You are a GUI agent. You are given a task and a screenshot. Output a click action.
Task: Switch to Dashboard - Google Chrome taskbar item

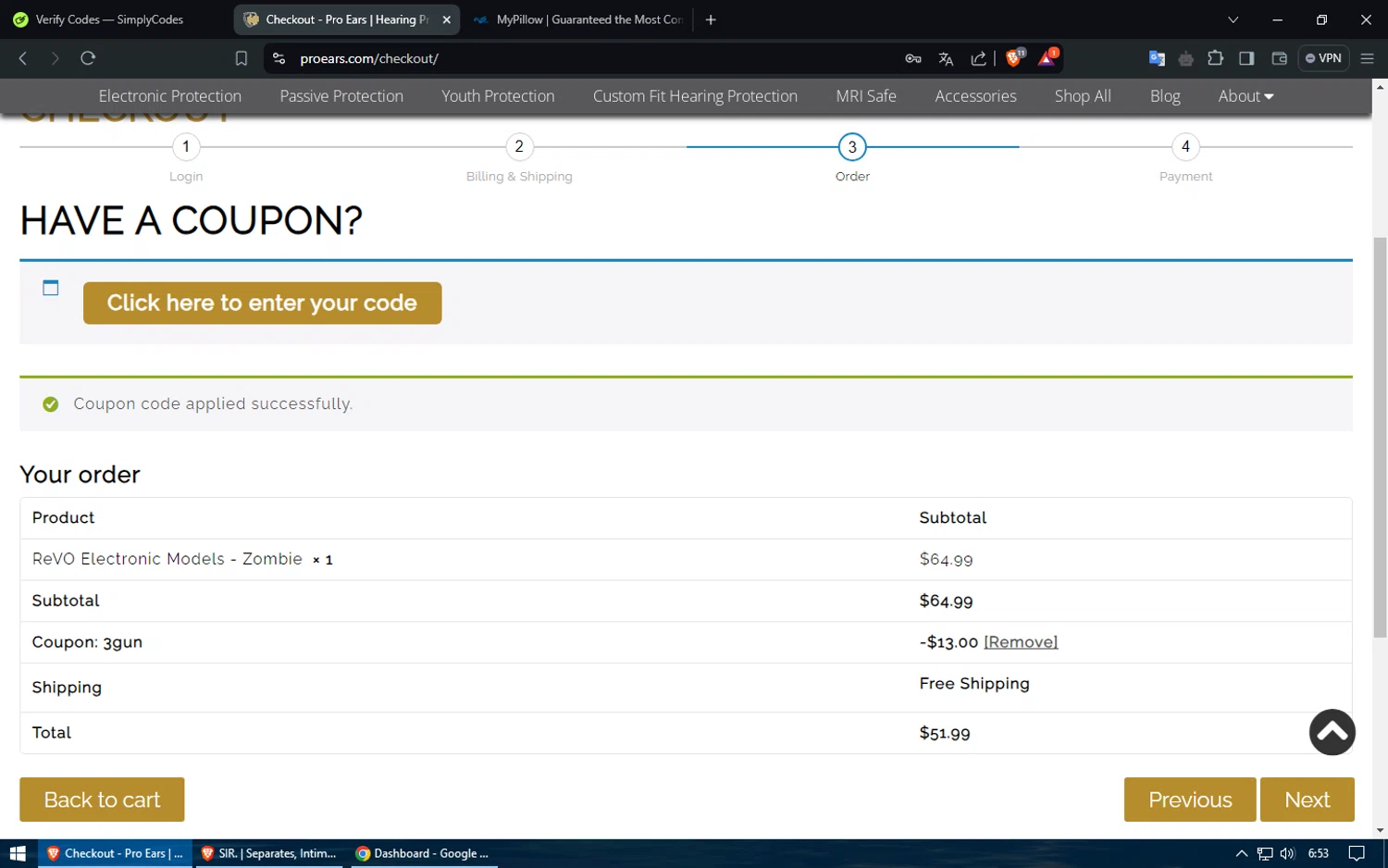(423, 853)
